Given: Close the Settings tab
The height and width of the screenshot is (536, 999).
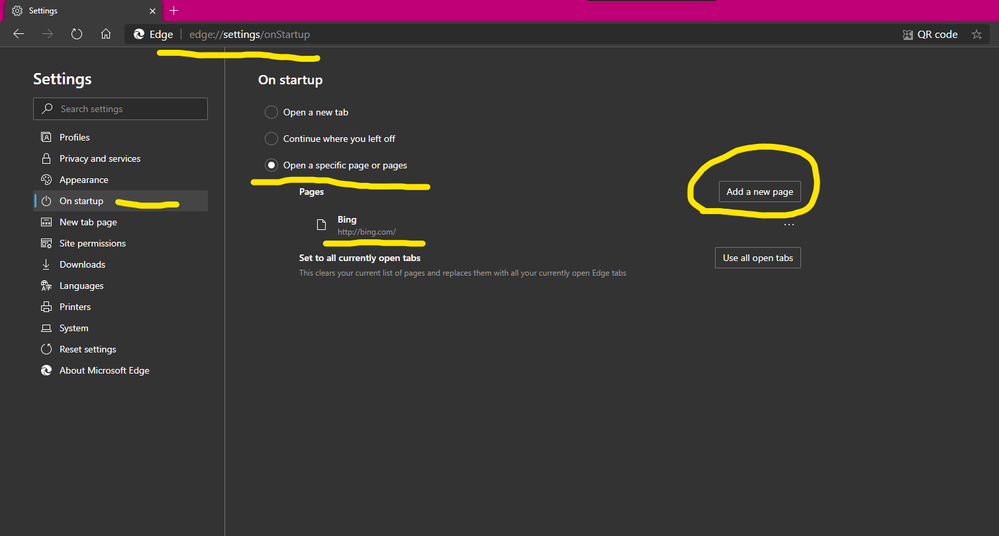Looking at the screenshot, I should 152,11.
